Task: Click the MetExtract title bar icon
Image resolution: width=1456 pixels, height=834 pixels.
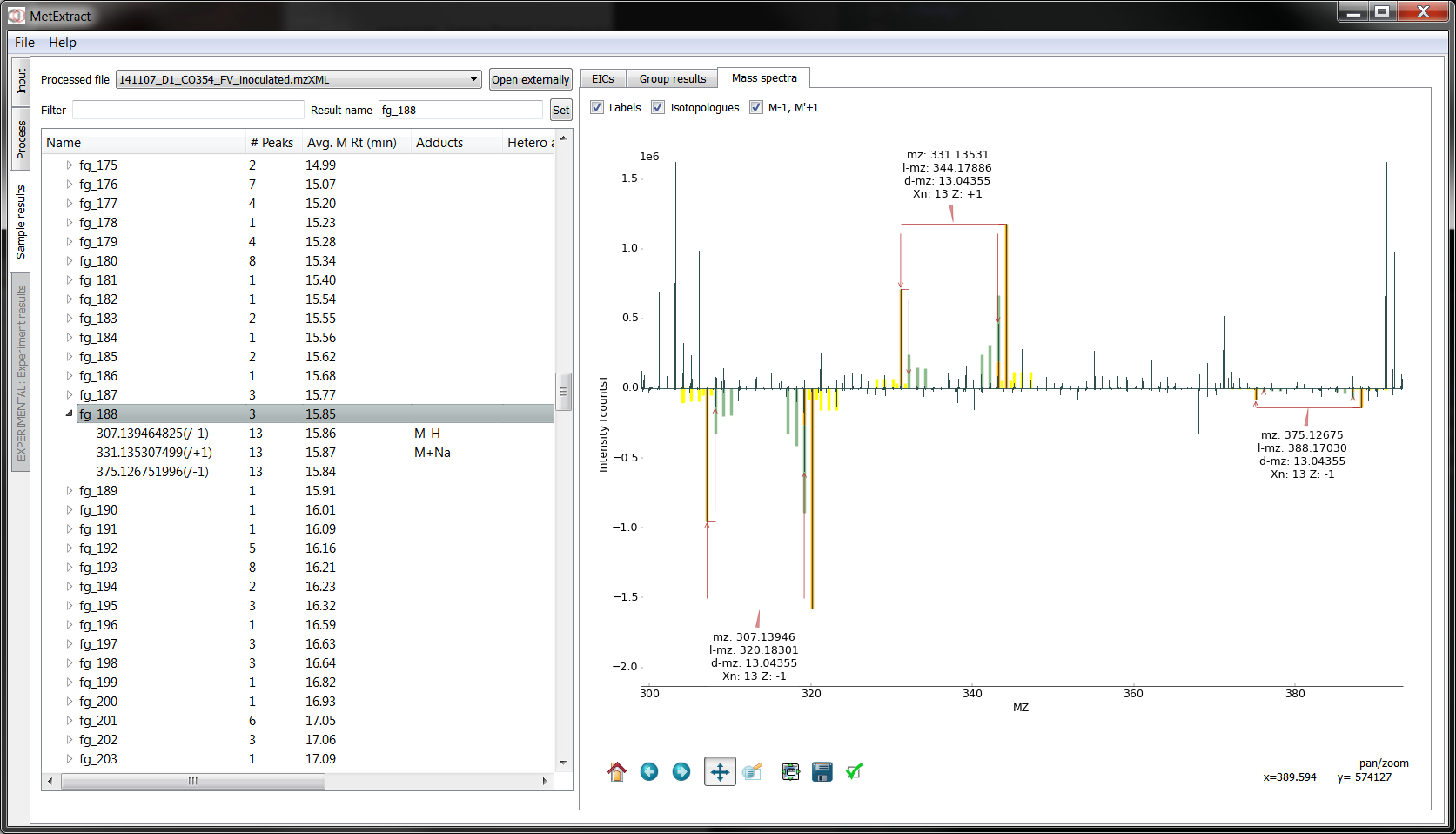Action: point(17,16)
